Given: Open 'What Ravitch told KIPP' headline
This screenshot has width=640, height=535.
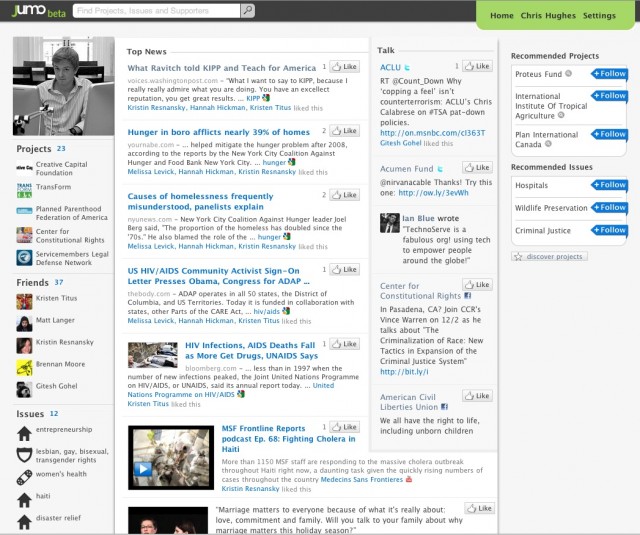Looking at the screenshot, I should 222,68.
